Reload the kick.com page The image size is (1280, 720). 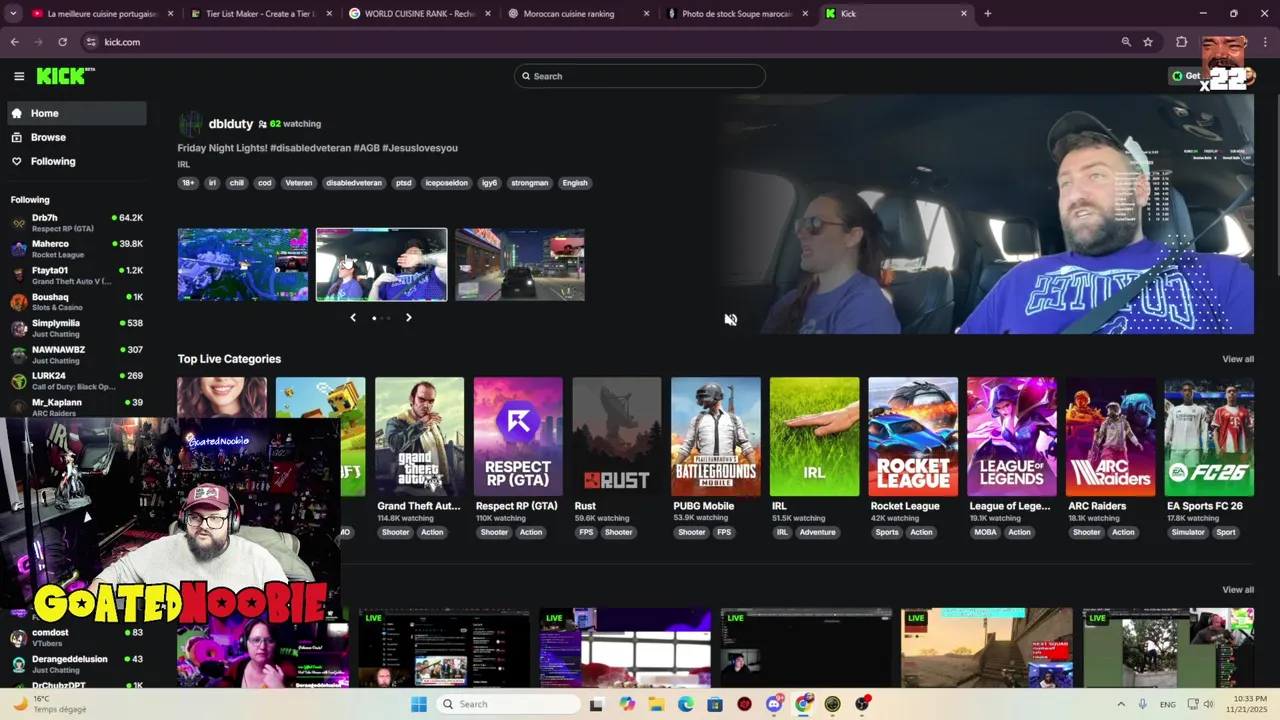click(x=62, y=42)
